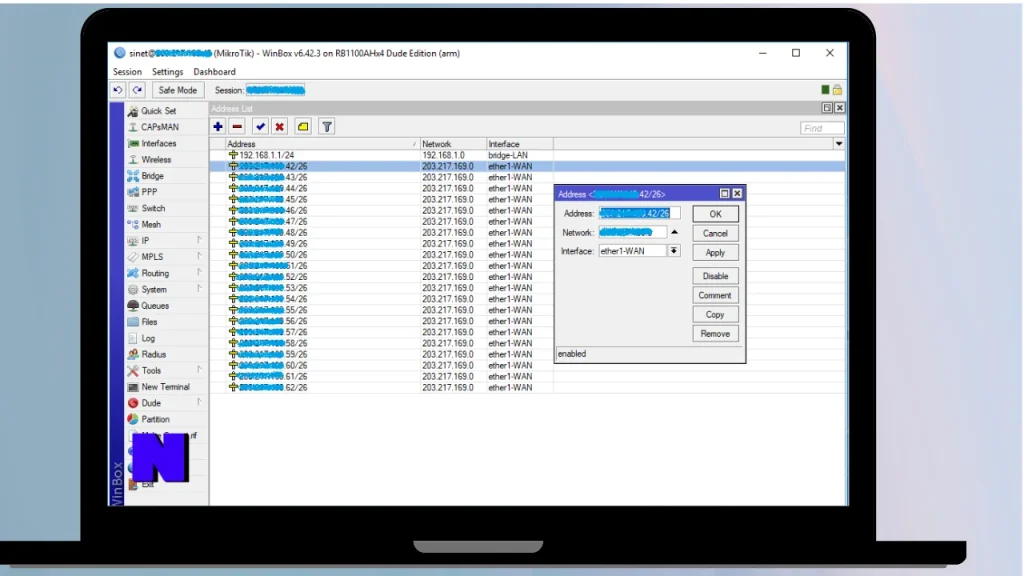Open Wireless in the sidebar
This screenshot has height=576, width=1024.
[x=156, y=160]
